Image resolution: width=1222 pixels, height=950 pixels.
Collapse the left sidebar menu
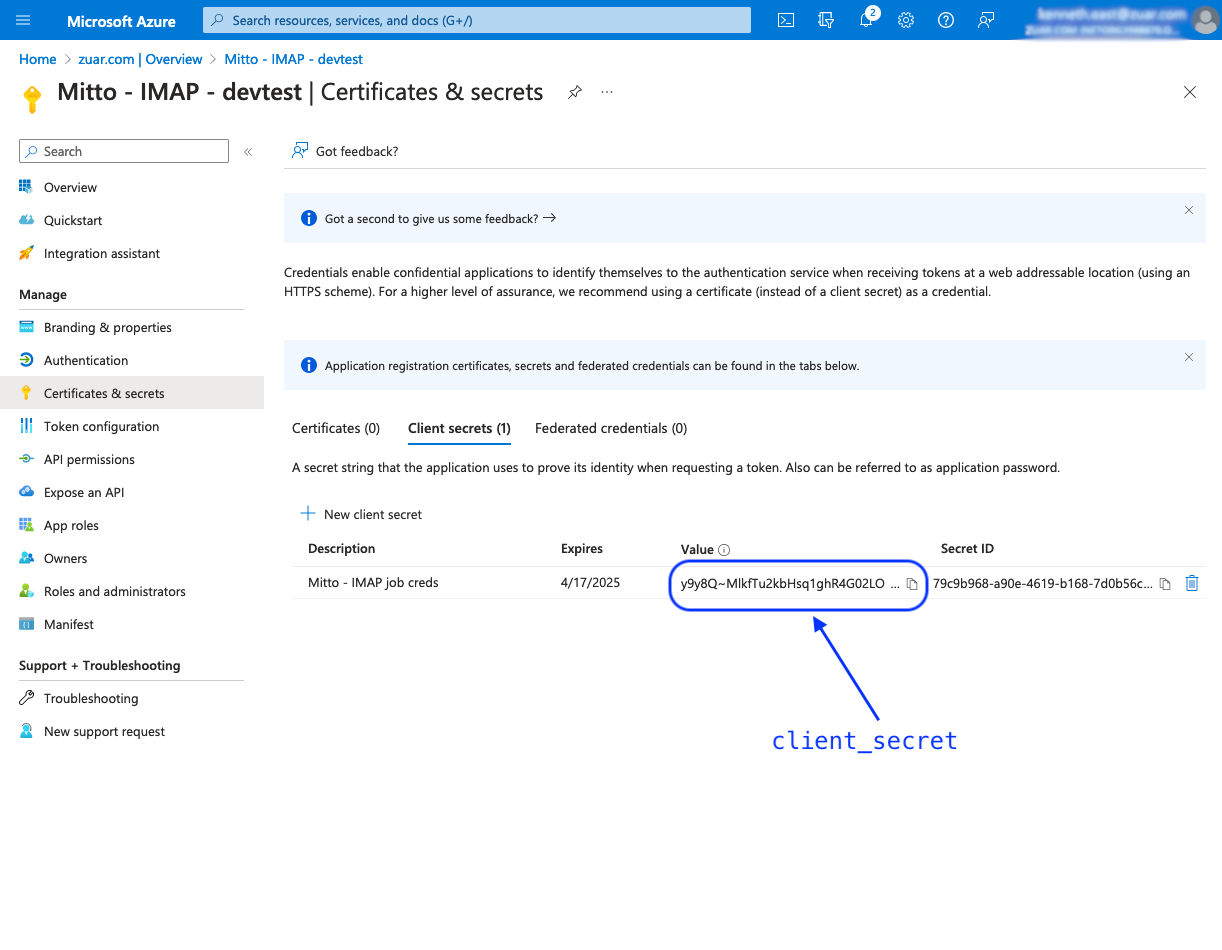coord(248,152)
